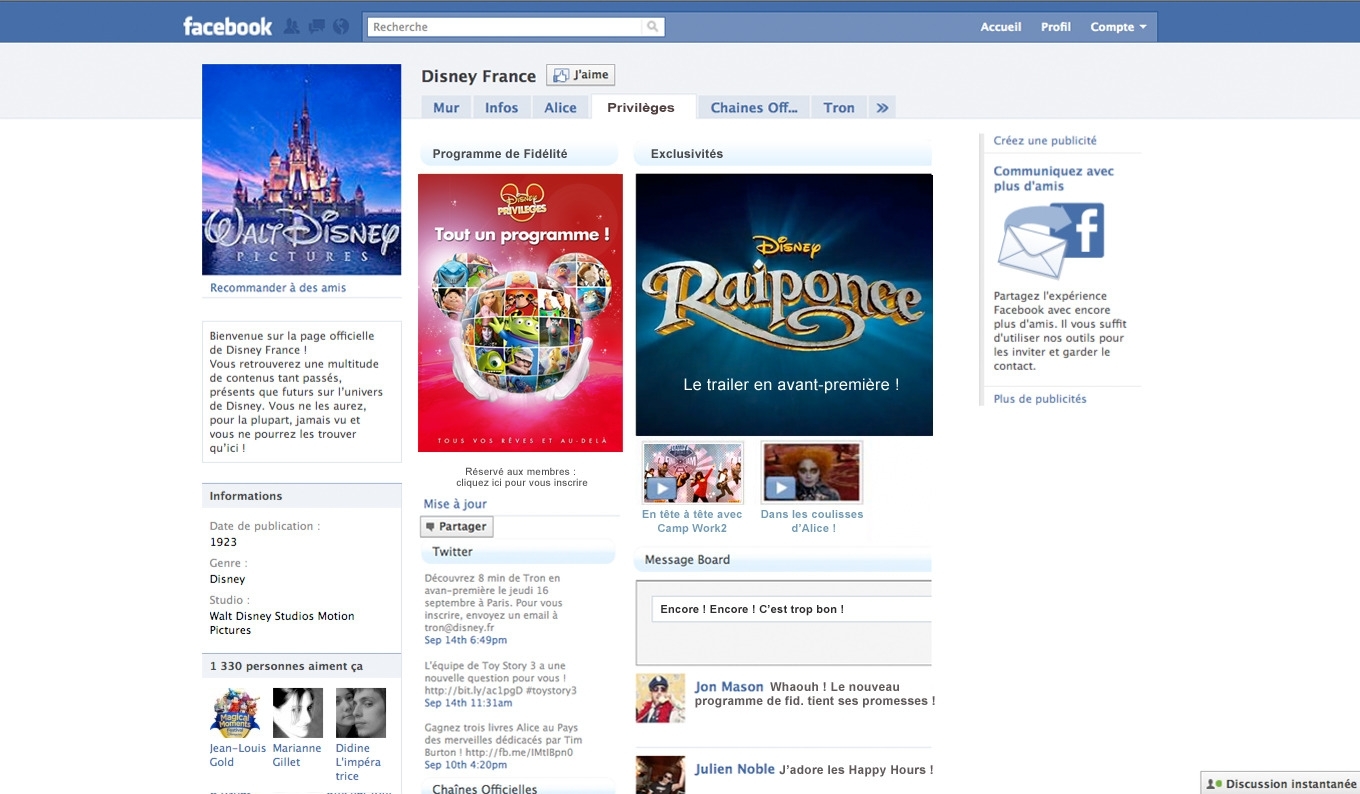Open Sep 14th 11:31am tweet timestamp
Image resolution: width=1360 pixels, height=794 pixels.
coord(468,703)
